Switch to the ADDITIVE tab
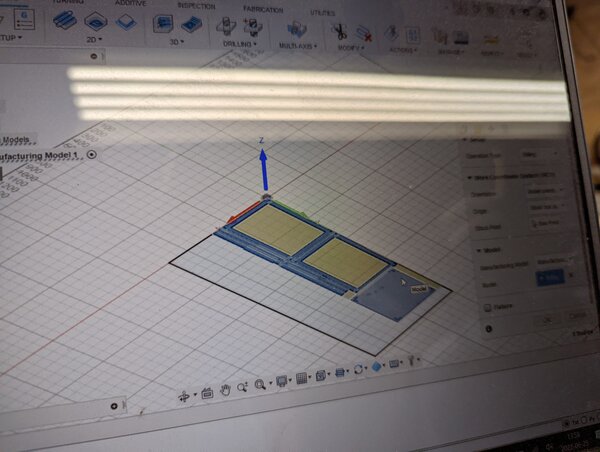Image resolution: width=600 pixels, height=452 pixels. [x=131, y=3]
